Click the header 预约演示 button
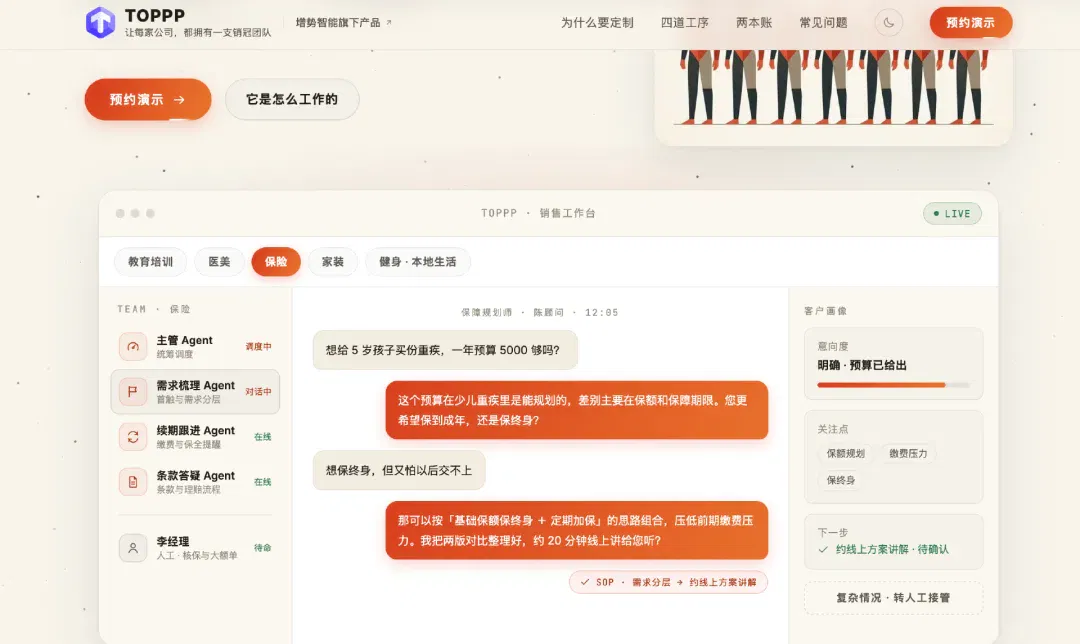The height and width of the screenshot is (644, 1080). pyautogui.click(x=970, y=23)
